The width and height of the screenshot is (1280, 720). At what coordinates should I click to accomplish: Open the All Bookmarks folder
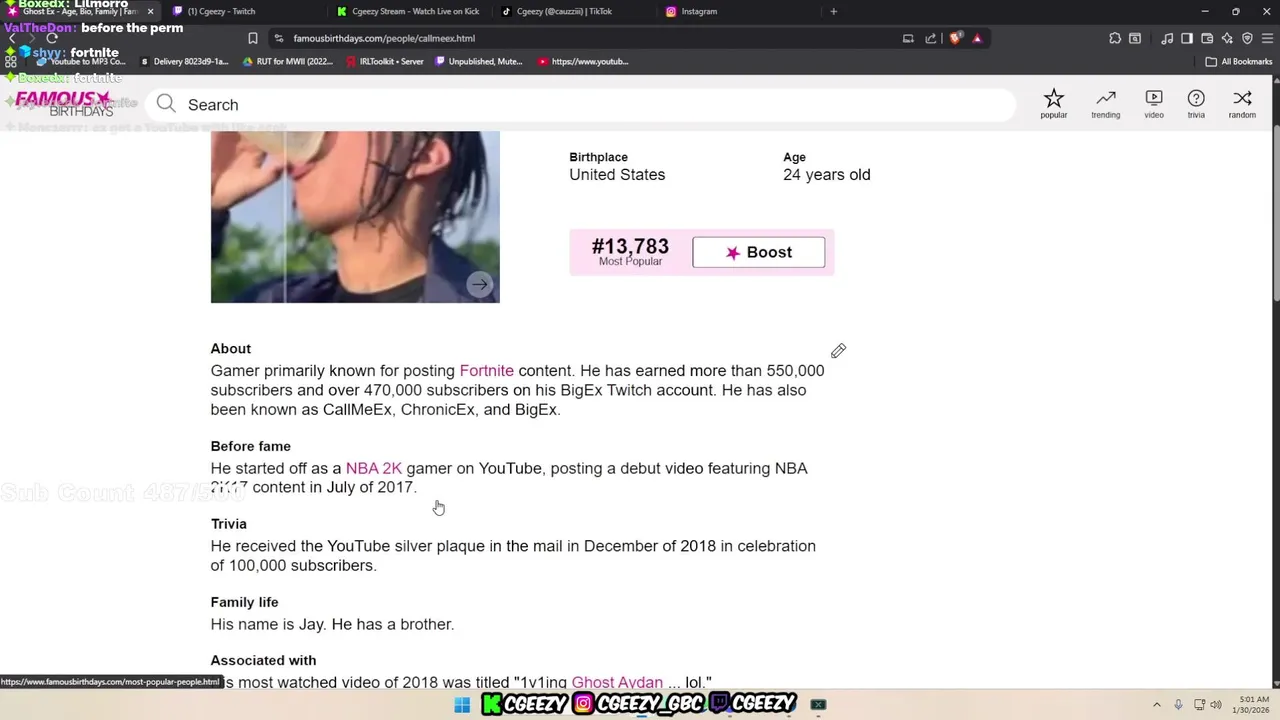1239,61
